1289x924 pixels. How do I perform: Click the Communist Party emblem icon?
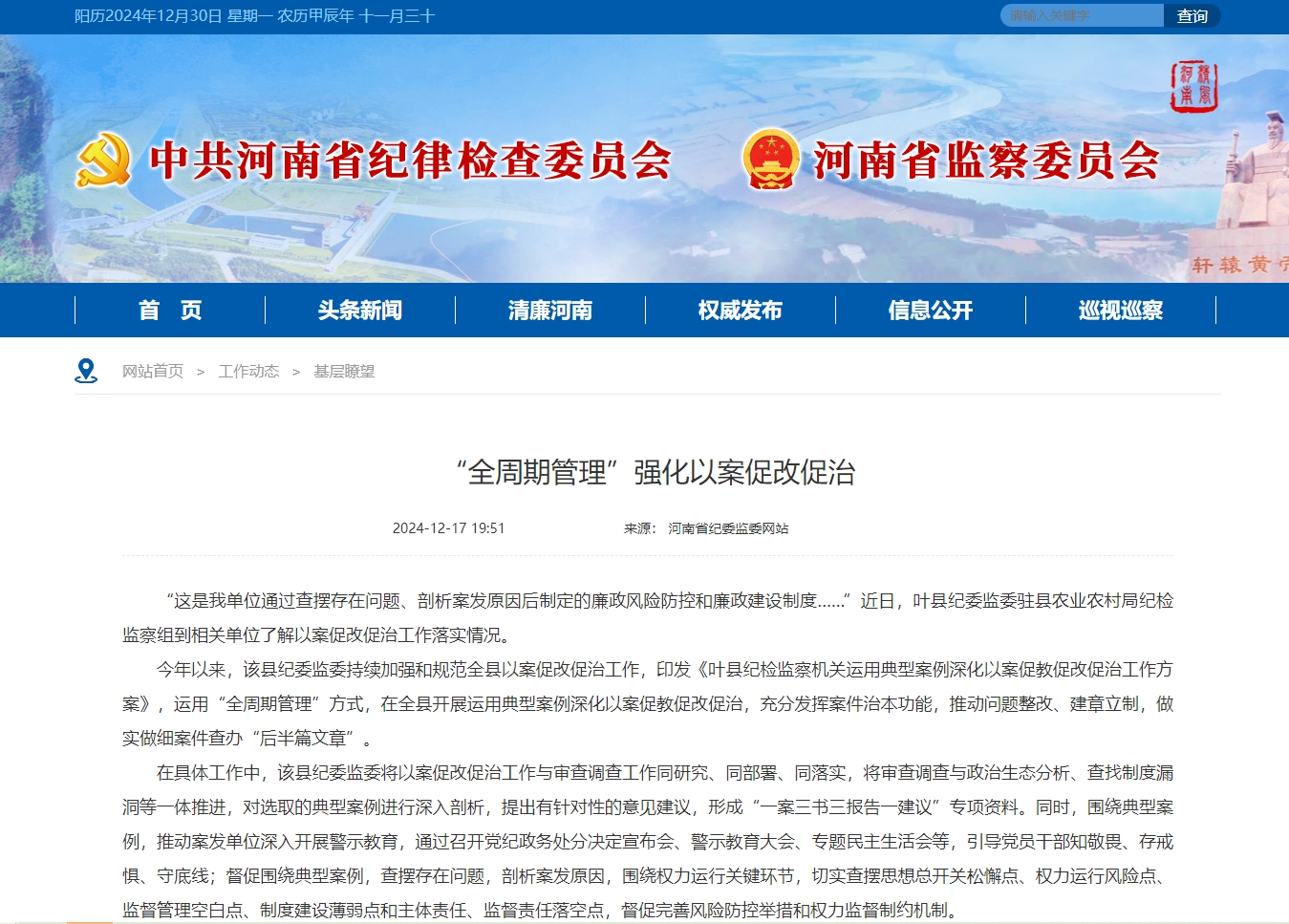coord(103,161)
